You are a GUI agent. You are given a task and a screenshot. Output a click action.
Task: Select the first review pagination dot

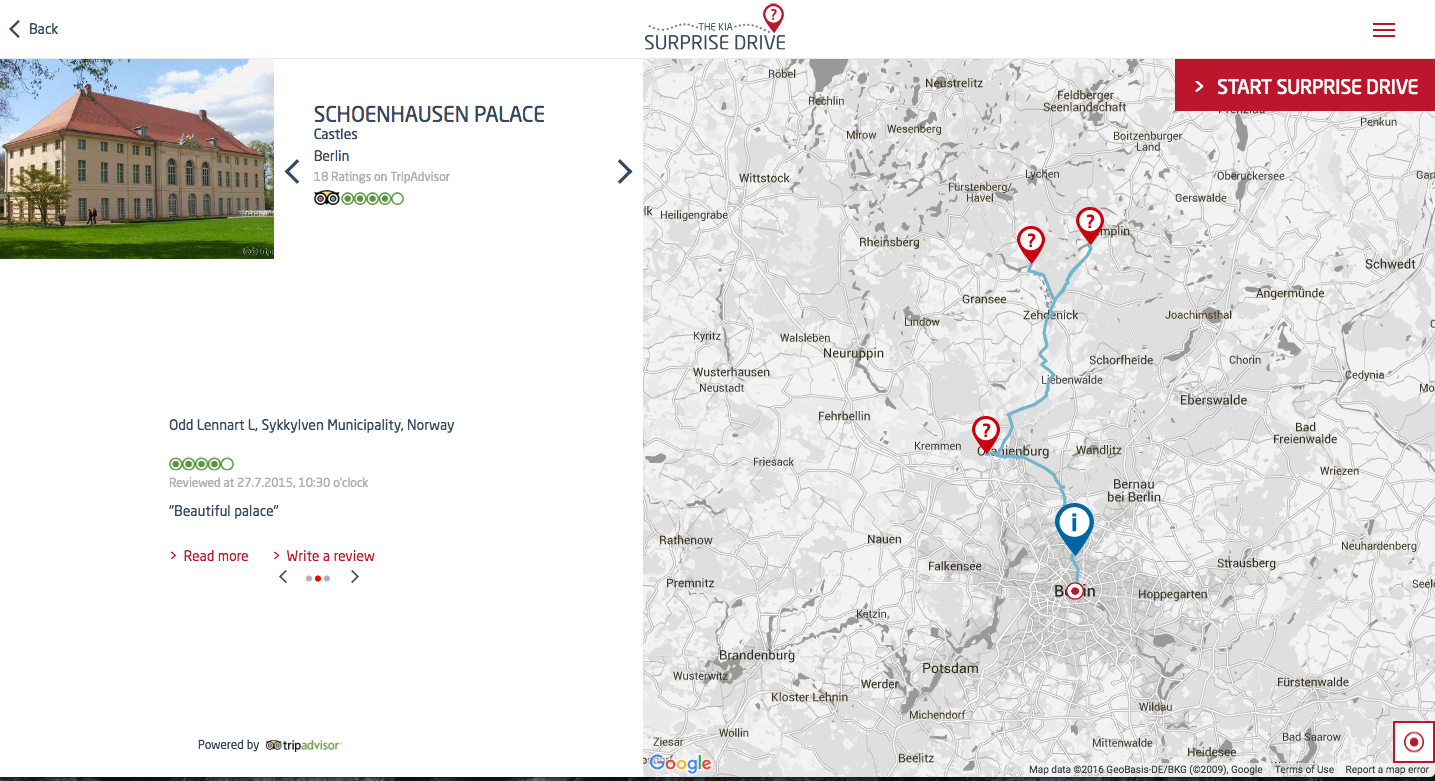[x=309, y=578]
